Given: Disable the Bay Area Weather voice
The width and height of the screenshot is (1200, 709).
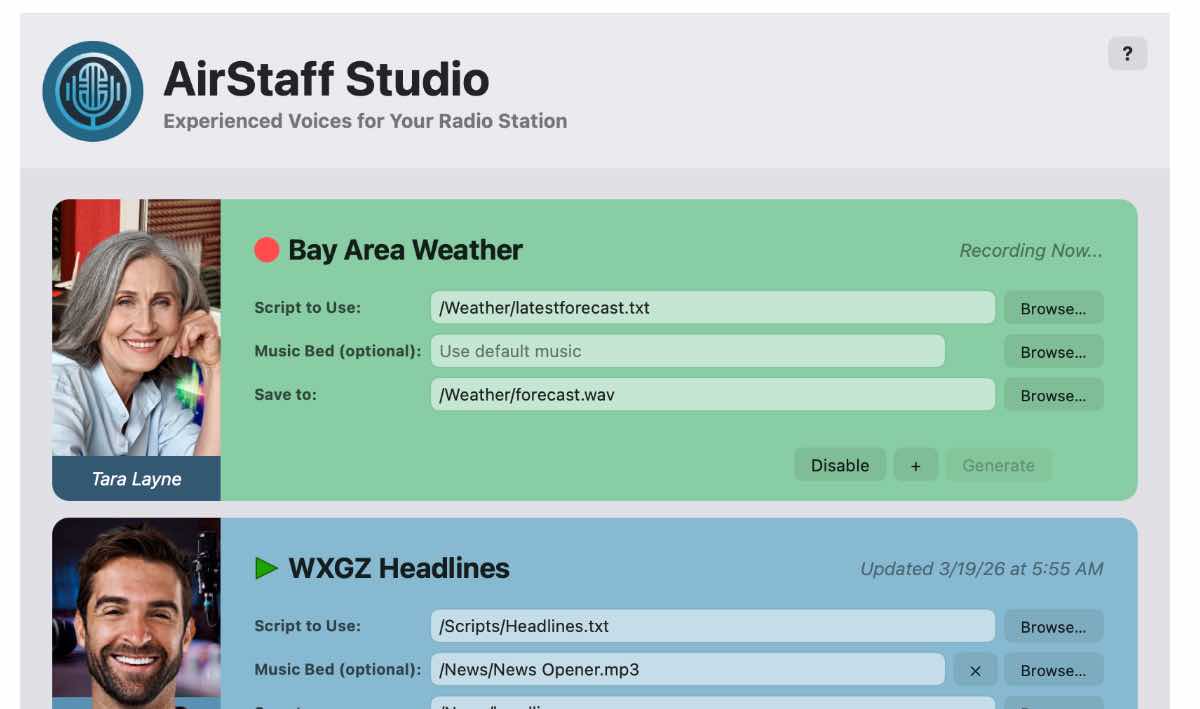Looking at the screenshot, I should click(x=840, y=465).
